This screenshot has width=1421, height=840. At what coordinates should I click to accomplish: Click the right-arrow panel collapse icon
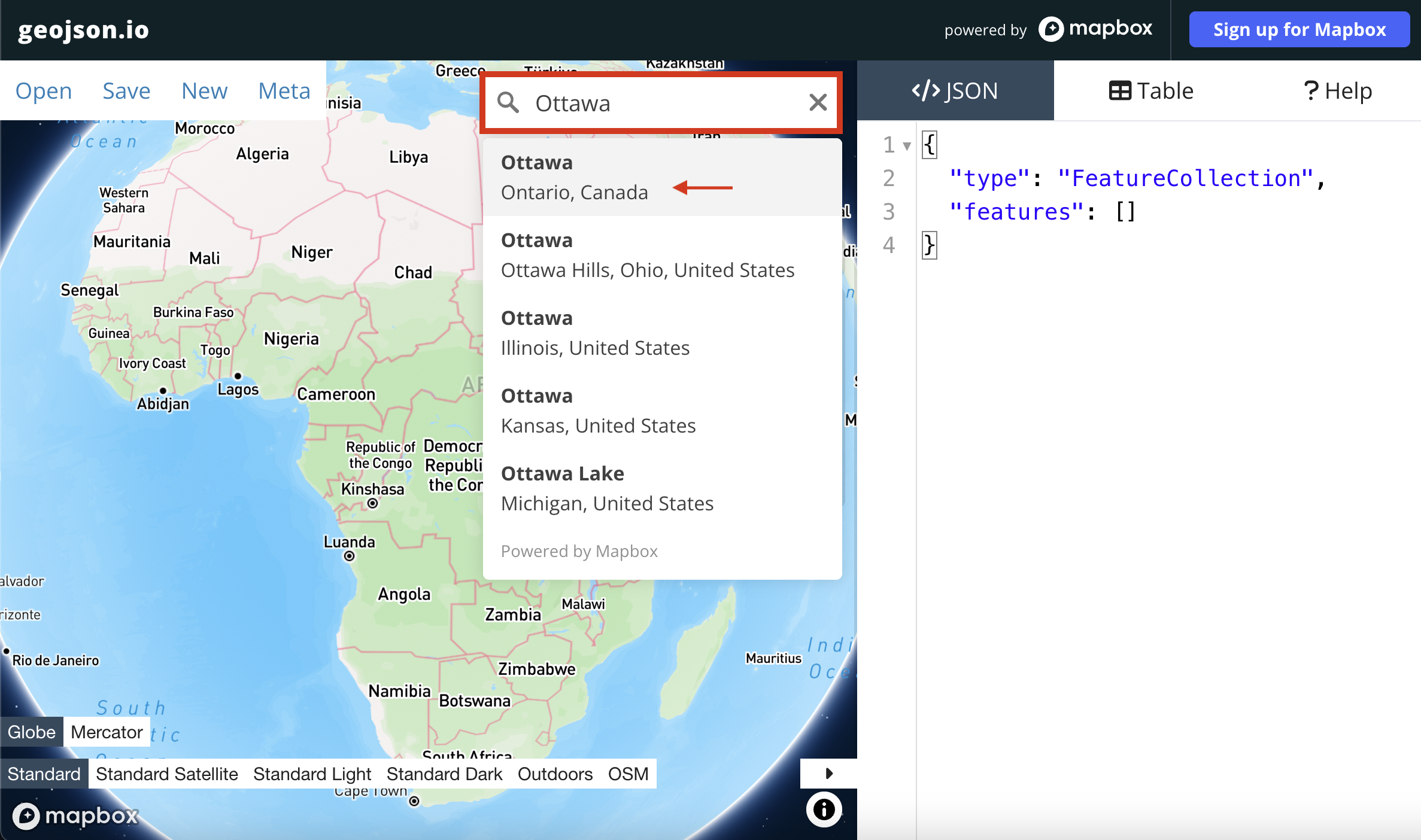(x=828, y=773)
